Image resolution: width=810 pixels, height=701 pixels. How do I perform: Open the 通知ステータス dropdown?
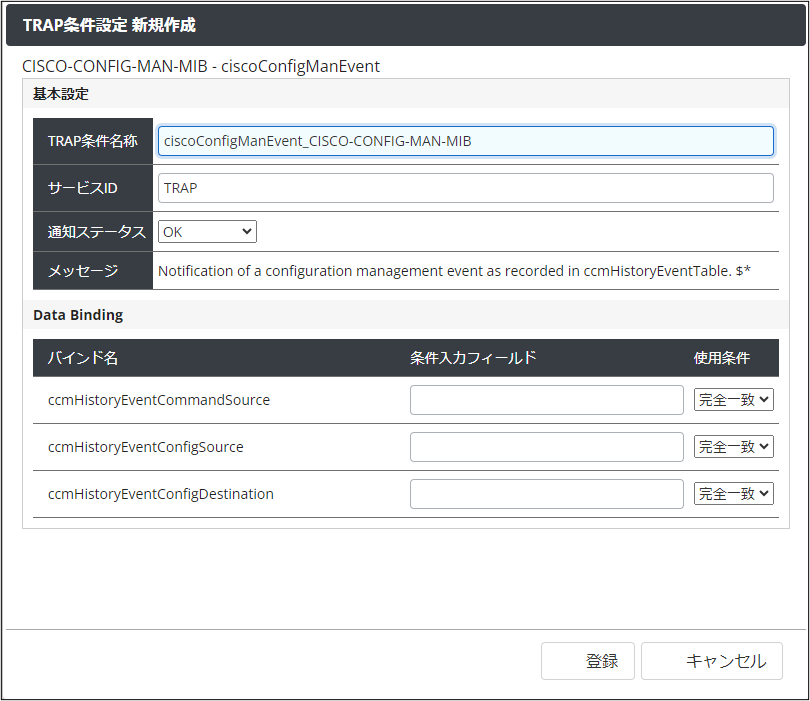(206, 231)
